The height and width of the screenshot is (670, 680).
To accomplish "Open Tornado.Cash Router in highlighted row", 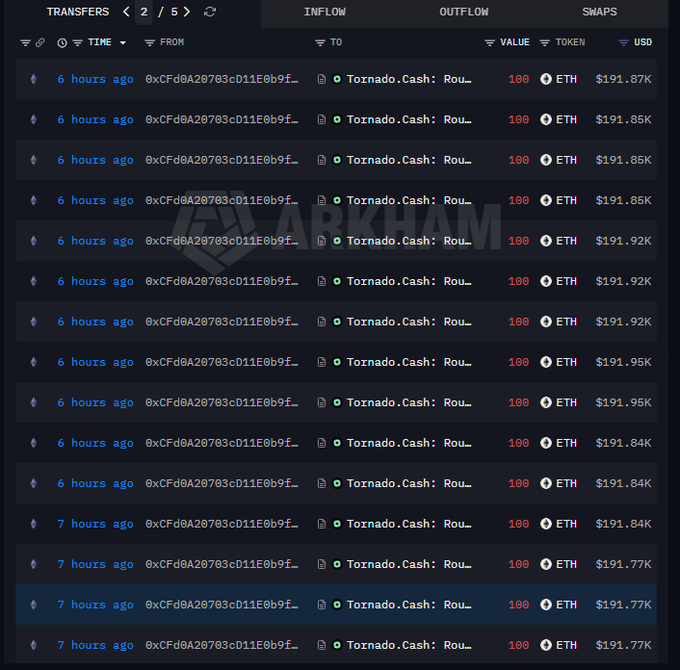I will click(409, 605).
